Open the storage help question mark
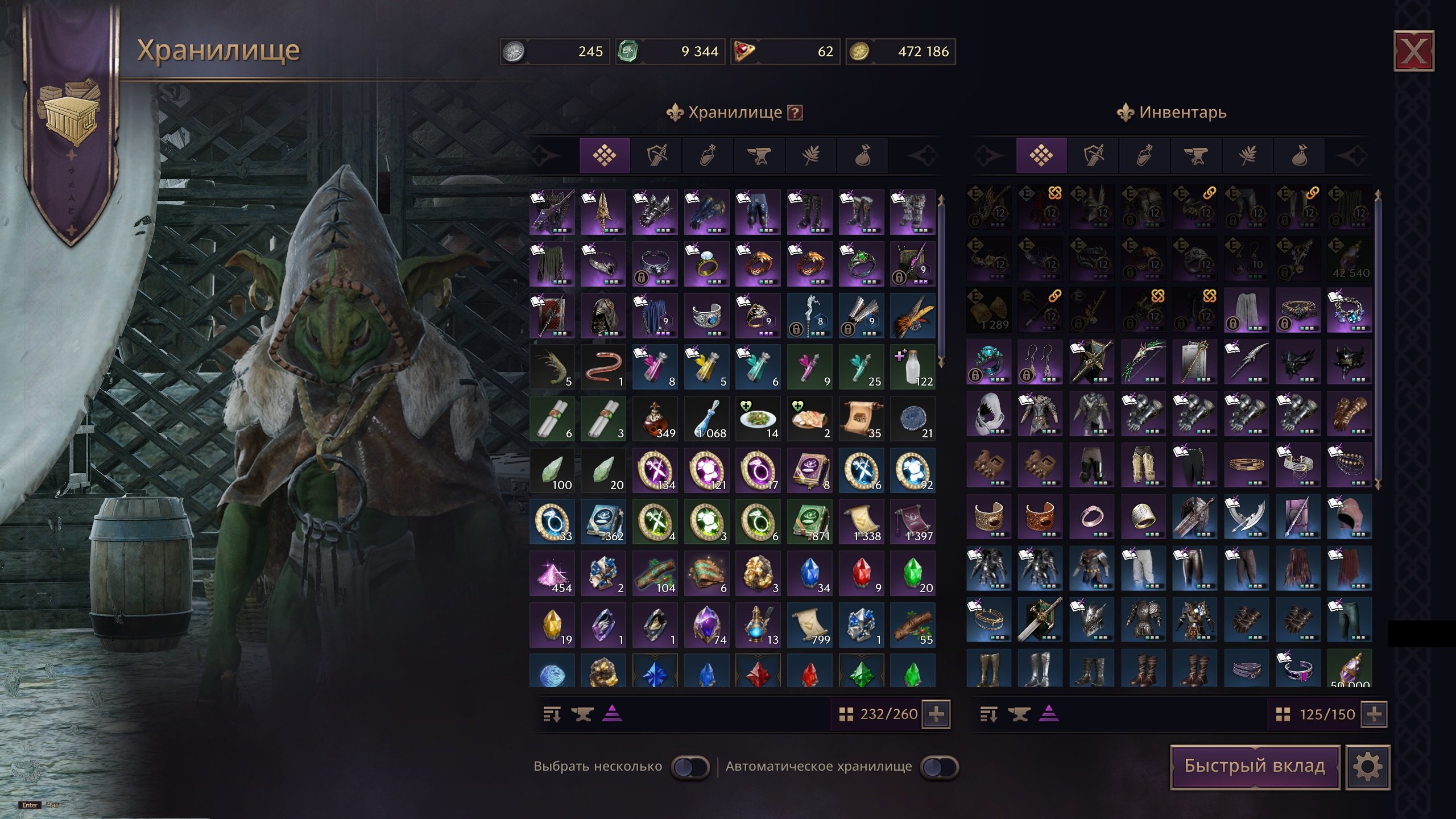Screen dimensions: 1456x819 pyautogui.click(x=795, y=113)
